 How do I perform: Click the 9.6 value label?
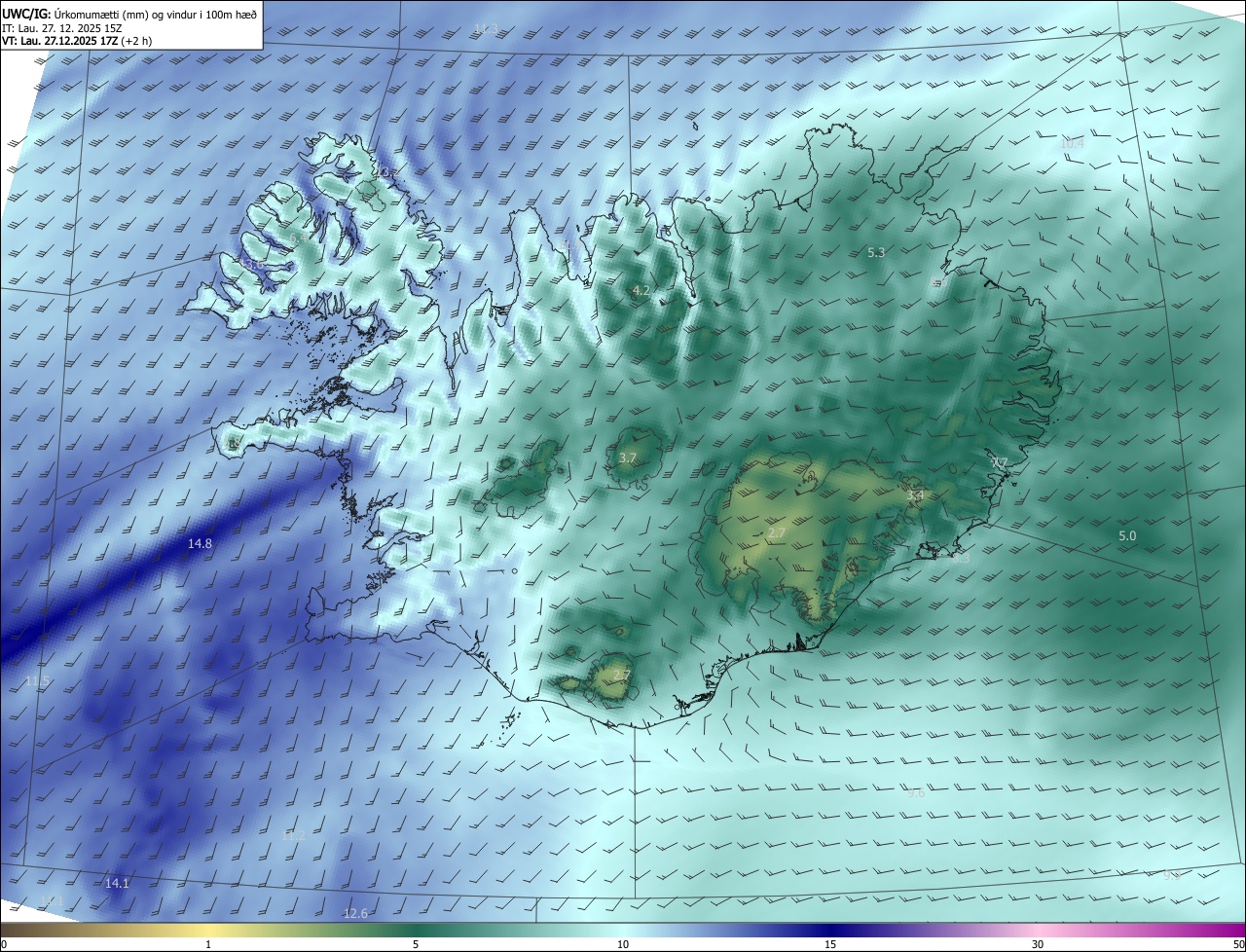[x=916, y=793]
